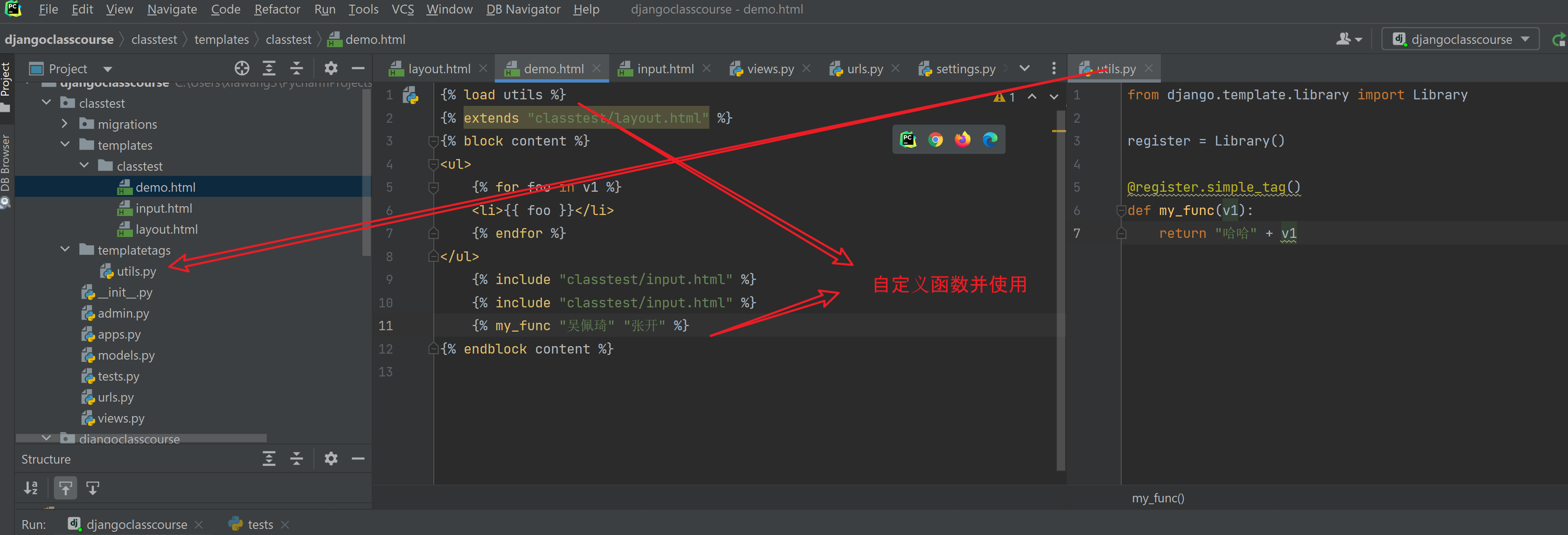Open preview in Firefox browser icon
The width and height of the screenshot is (1568, 535).
pos(962,140)
